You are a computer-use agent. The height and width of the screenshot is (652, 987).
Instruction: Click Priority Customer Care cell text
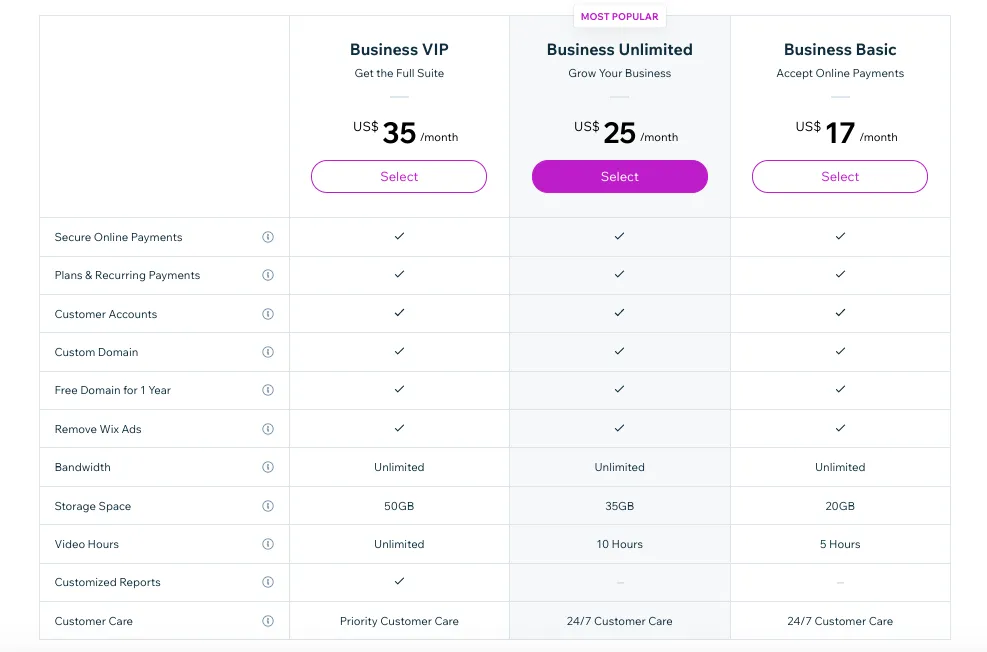[x=399, y=621]
